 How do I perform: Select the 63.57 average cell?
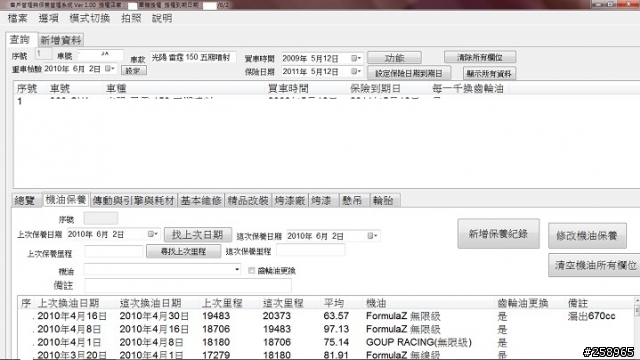336,316
